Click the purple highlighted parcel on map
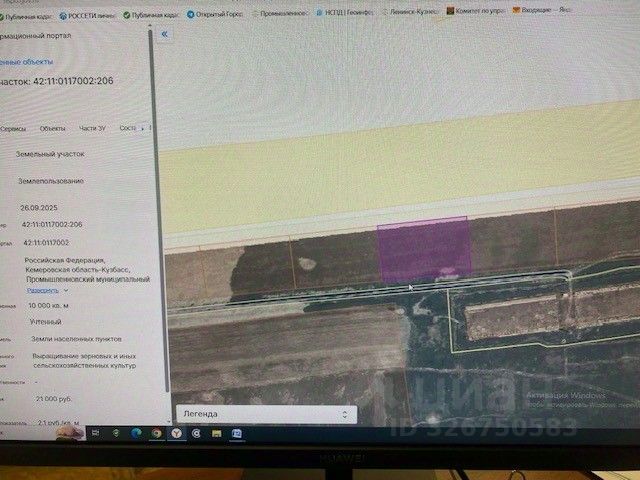 [423, 249]
